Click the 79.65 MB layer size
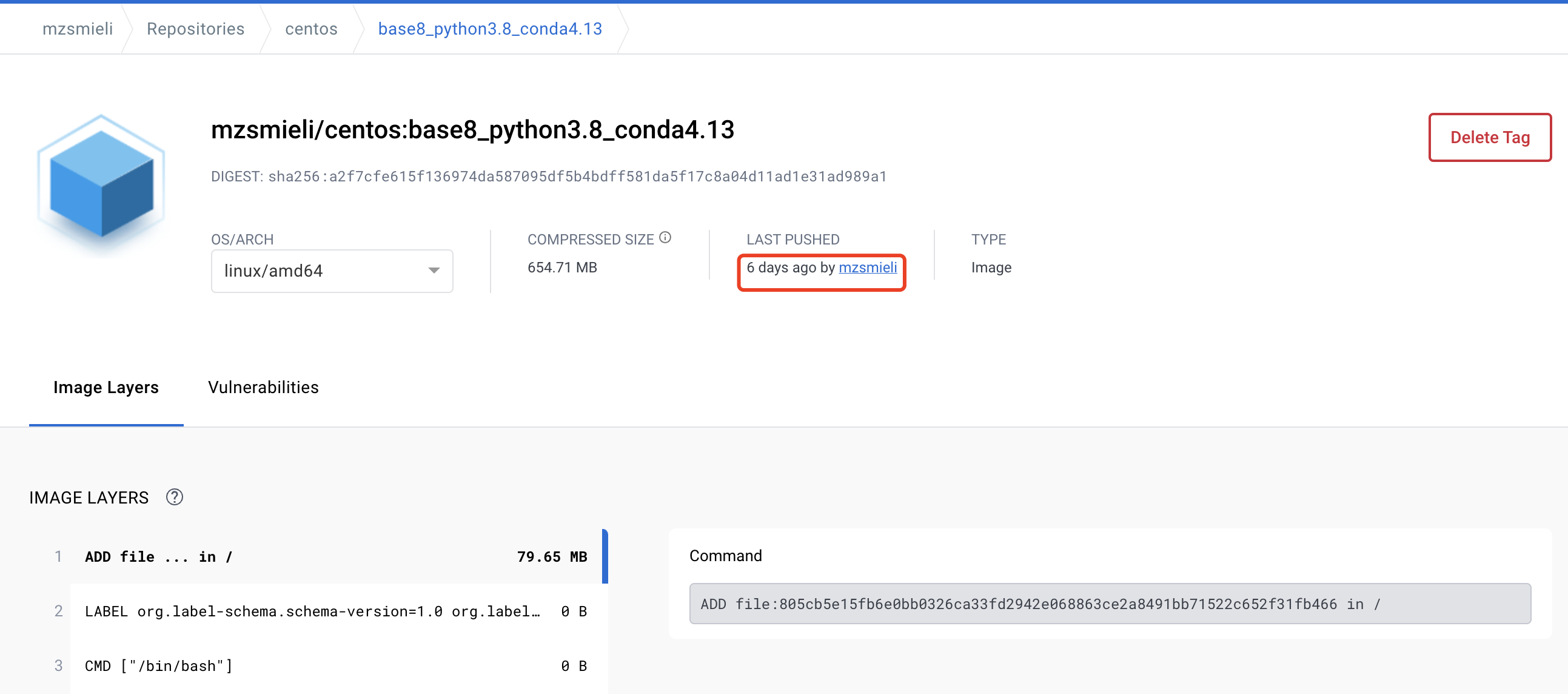 (x=552, y=556)
